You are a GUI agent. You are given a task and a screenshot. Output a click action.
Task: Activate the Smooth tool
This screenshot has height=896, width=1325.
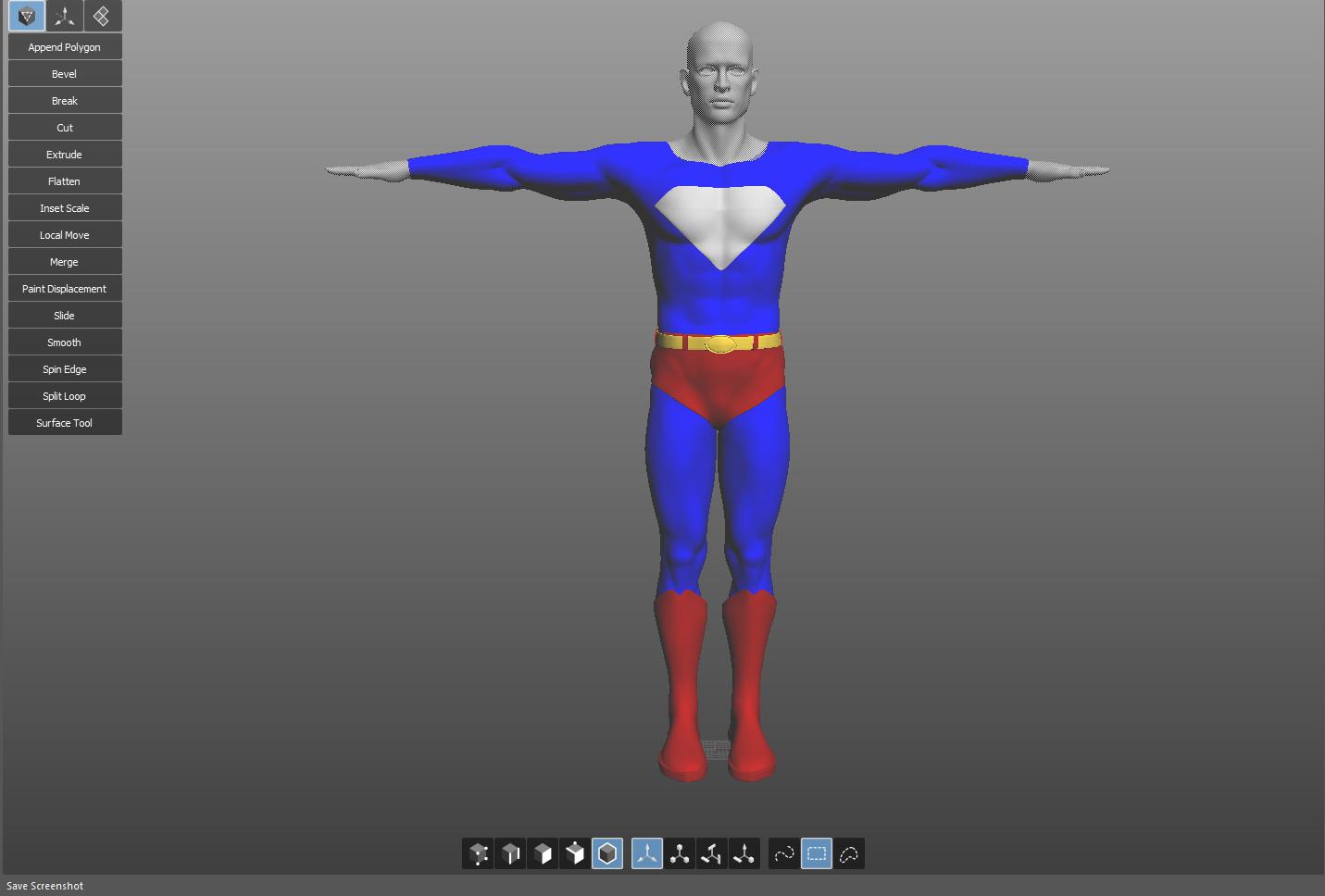point(65,342)
